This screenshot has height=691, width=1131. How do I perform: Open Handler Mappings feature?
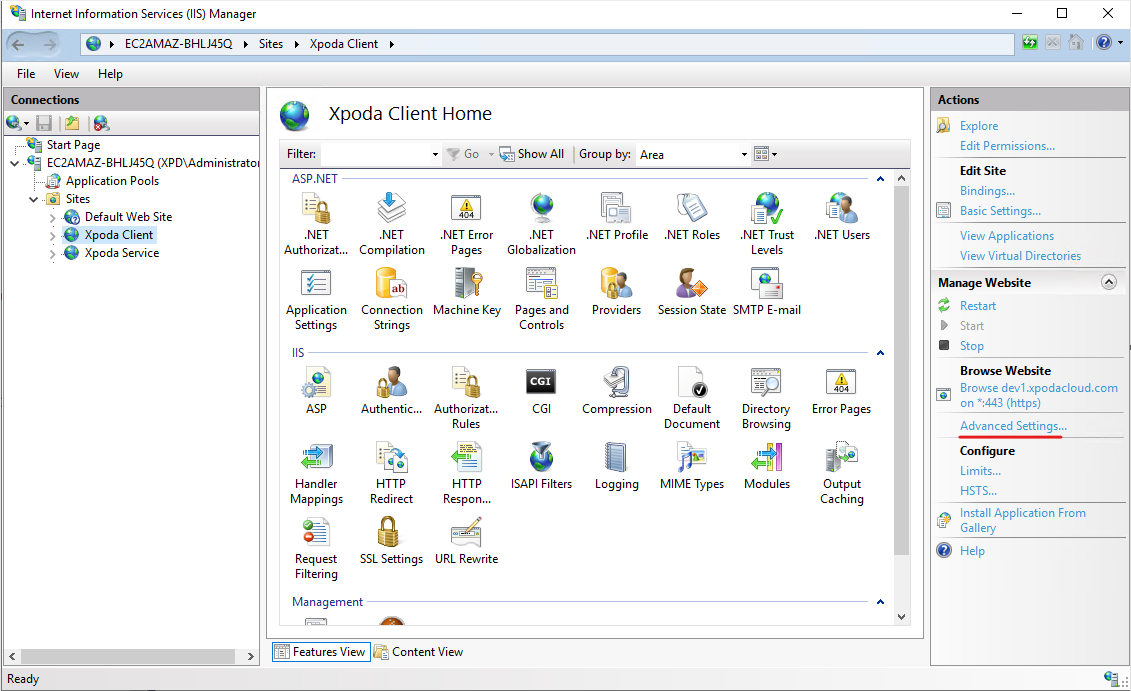(316, 473)
